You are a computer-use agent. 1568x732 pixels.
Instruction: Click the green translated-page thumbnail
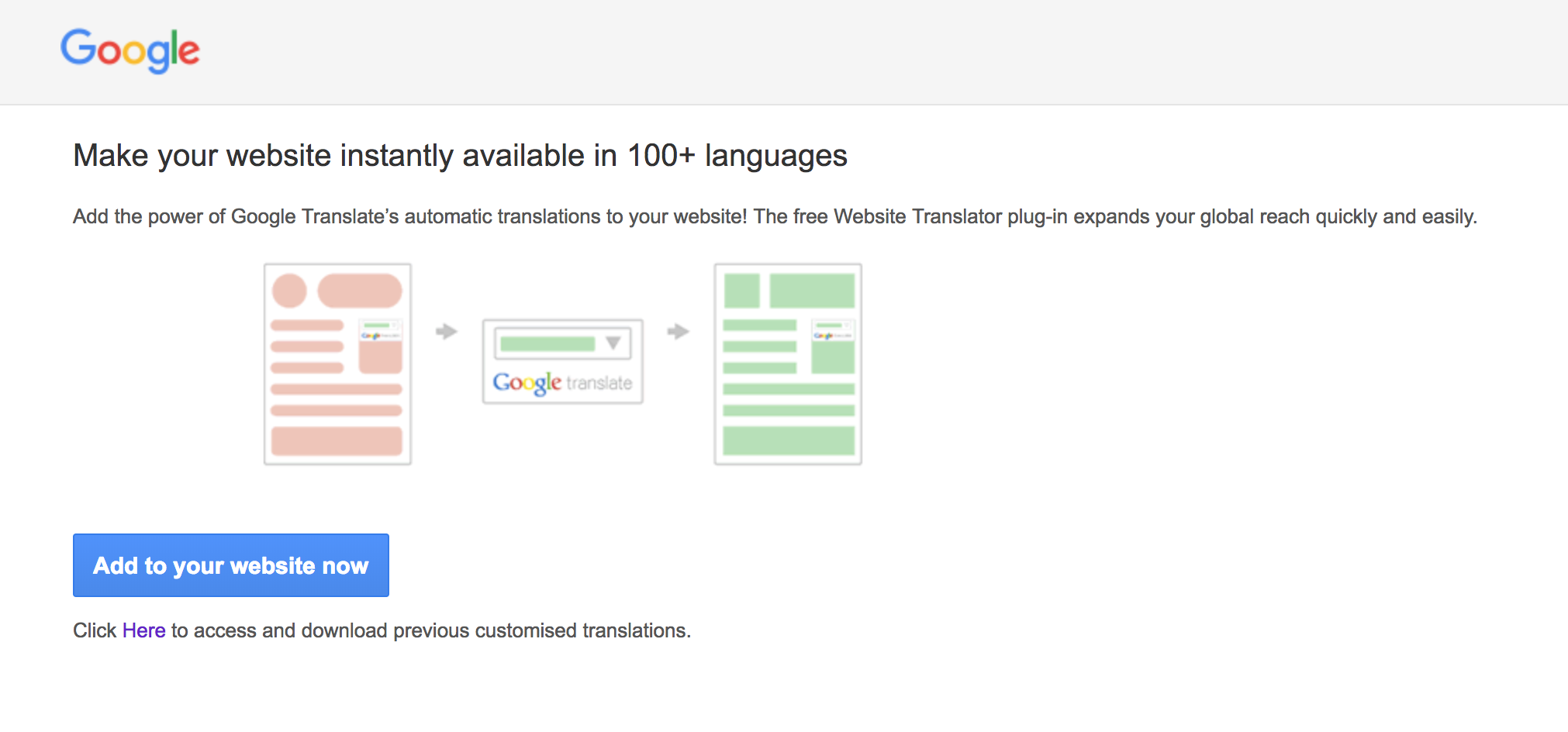point(787,363)
